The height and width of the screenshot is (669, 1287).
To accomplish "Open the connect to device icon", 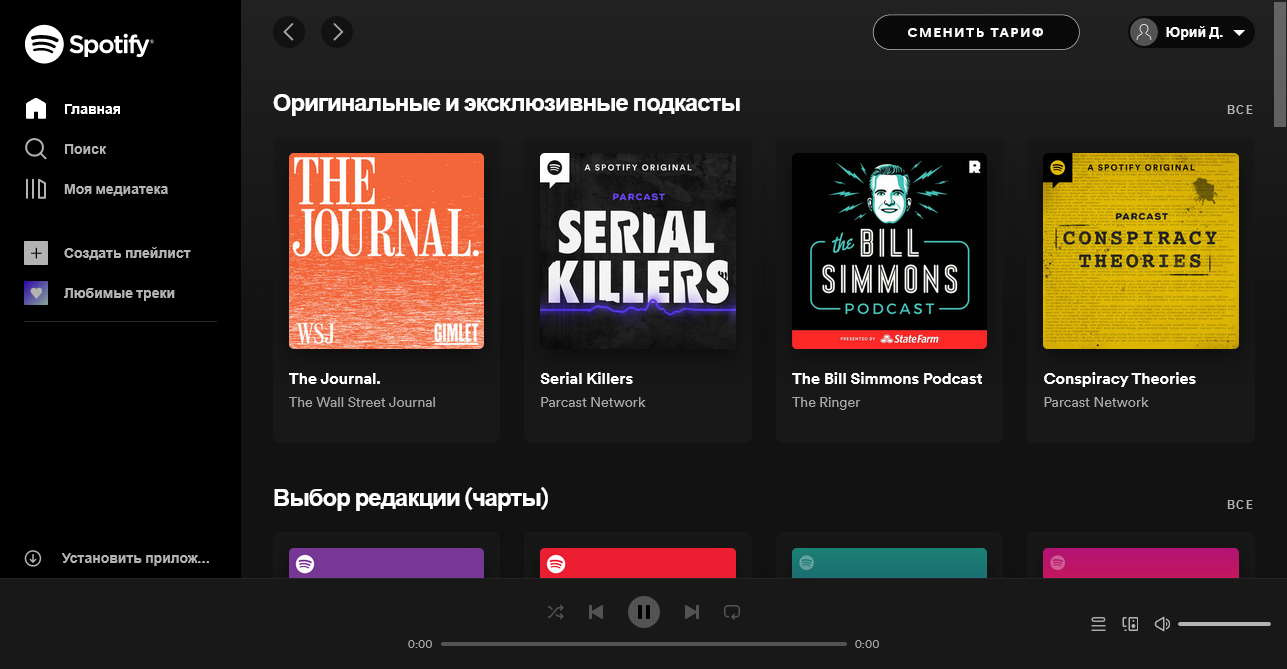I will (1131, 624).
